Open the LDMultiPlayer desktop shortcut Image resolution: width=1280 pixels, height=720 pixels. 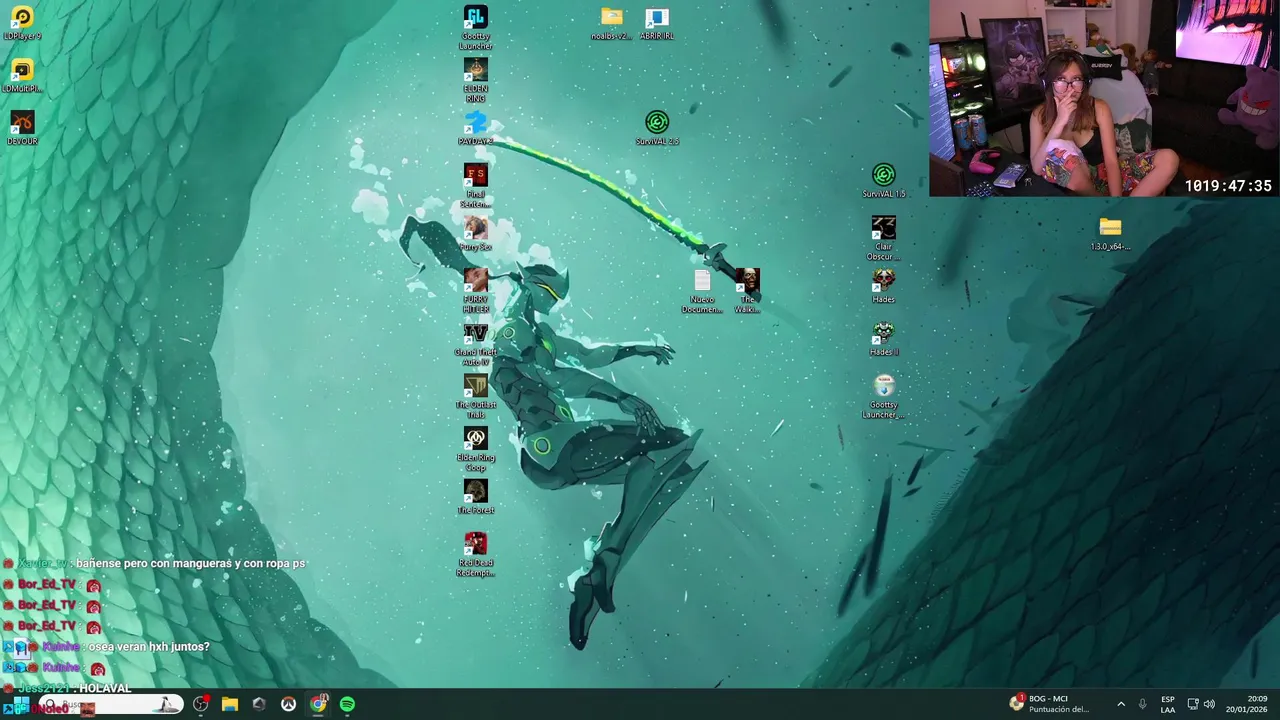point(22,76)
